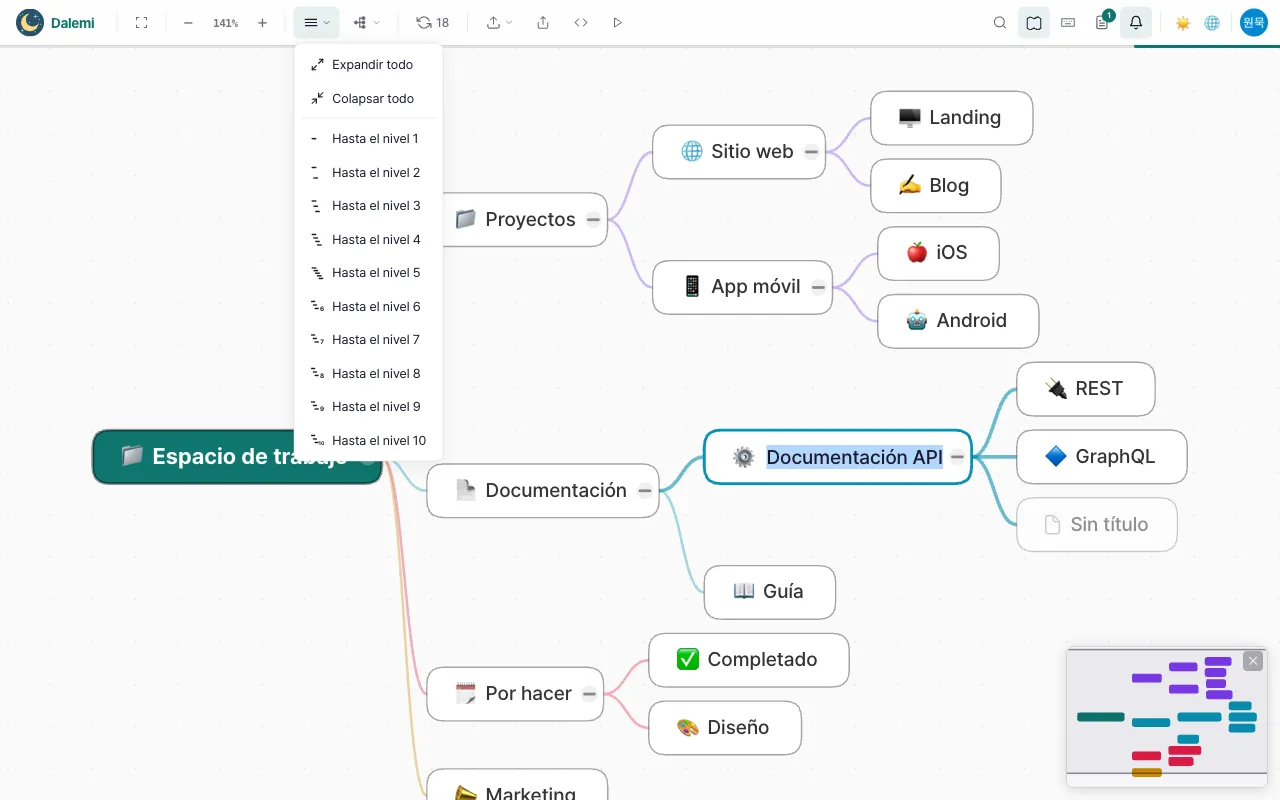
Task: Zoom in with the plus button
Action: [x=262, y=22]
